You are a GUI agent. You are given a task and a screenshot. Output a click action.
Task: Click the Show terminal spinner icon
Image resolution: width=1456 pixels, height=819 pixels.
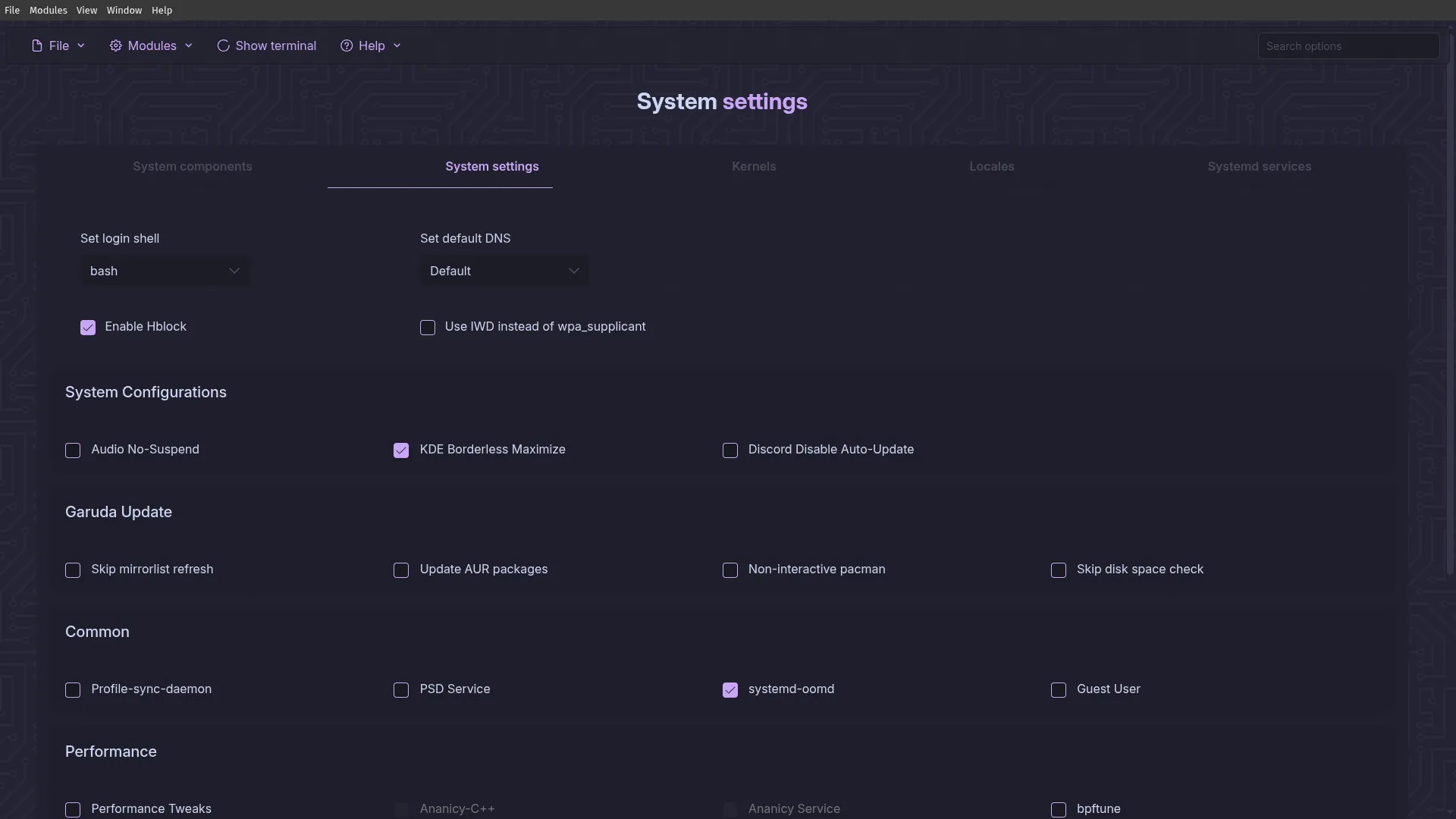click(x=223, y=45)
